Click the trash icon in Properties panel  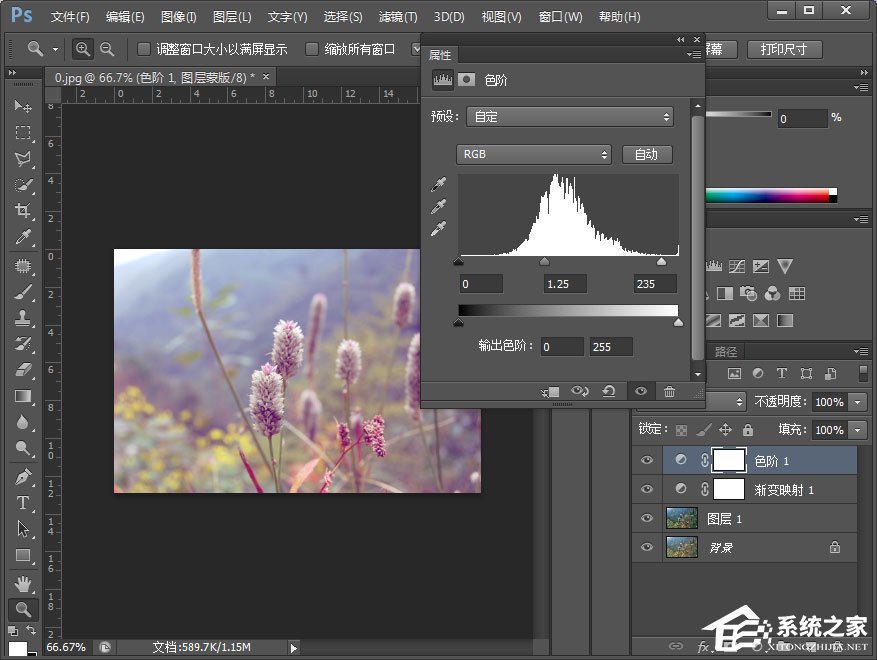click(x=669, y=392)
